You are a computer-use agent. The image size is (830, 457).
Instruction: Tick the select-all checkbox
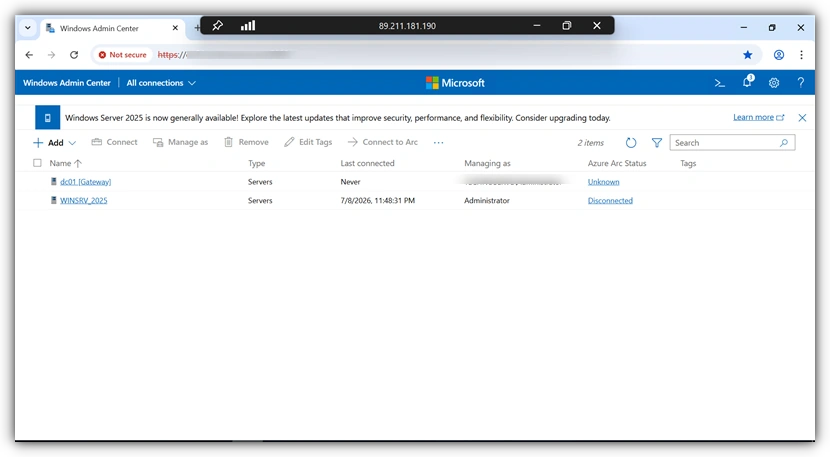pos(37,163)
